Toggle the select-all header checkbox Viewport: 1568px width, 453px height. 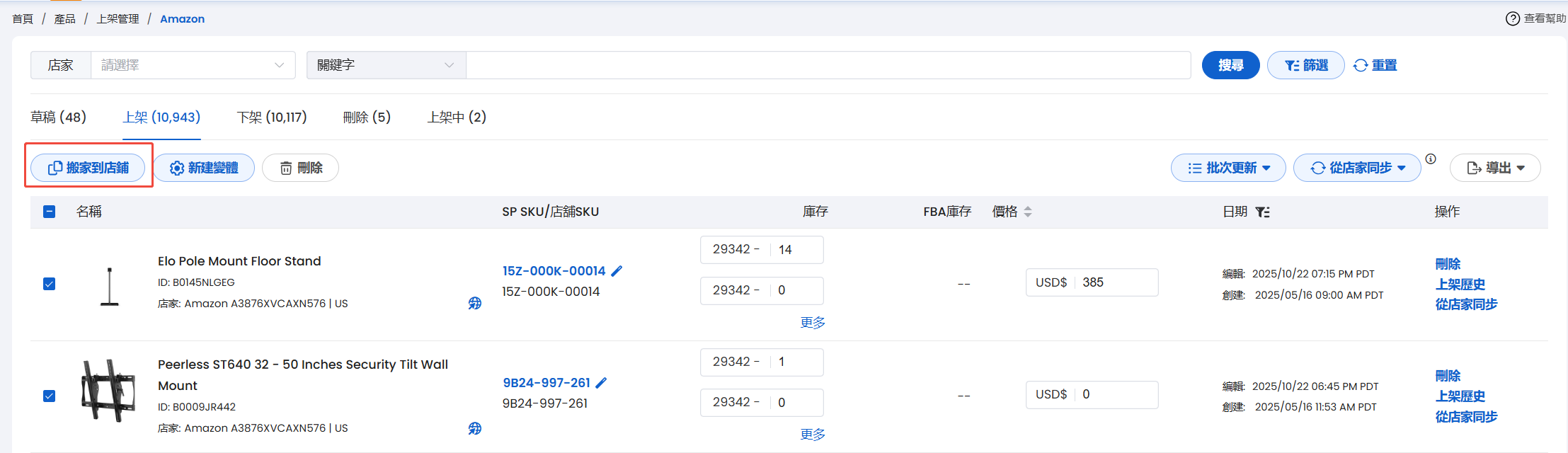click(x=50, y=212)
